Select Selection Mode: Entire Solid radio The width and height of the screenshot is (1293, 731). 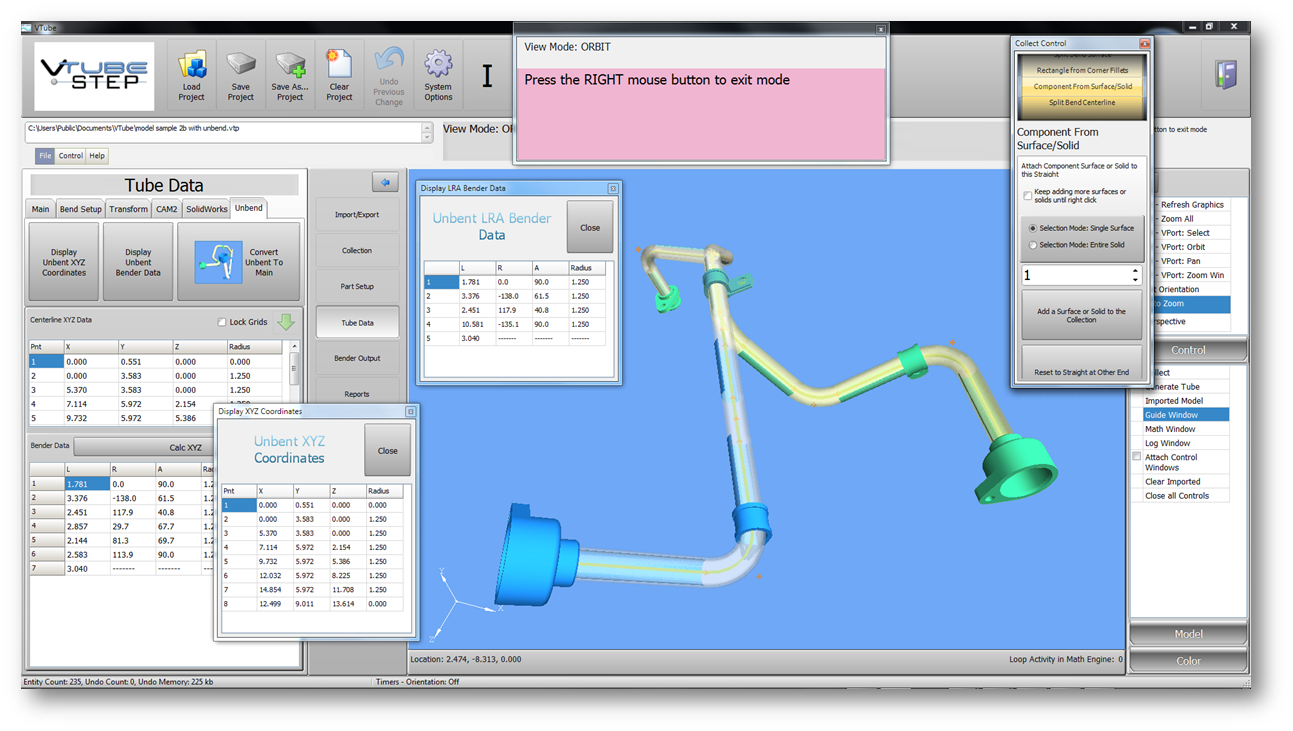[x=1033, y=245]
